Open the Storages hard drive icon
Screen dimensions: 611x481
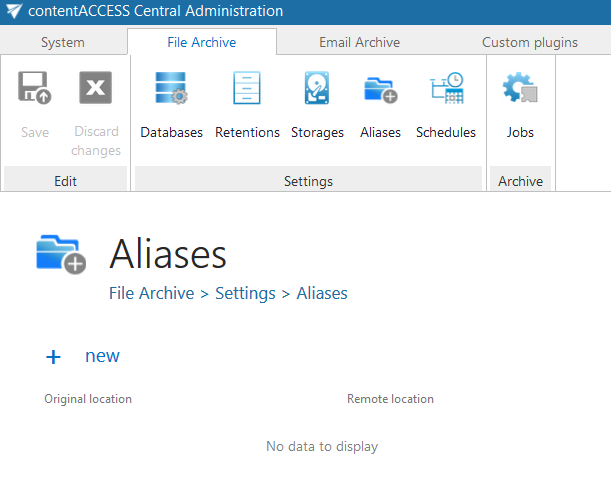coord(317,88)
